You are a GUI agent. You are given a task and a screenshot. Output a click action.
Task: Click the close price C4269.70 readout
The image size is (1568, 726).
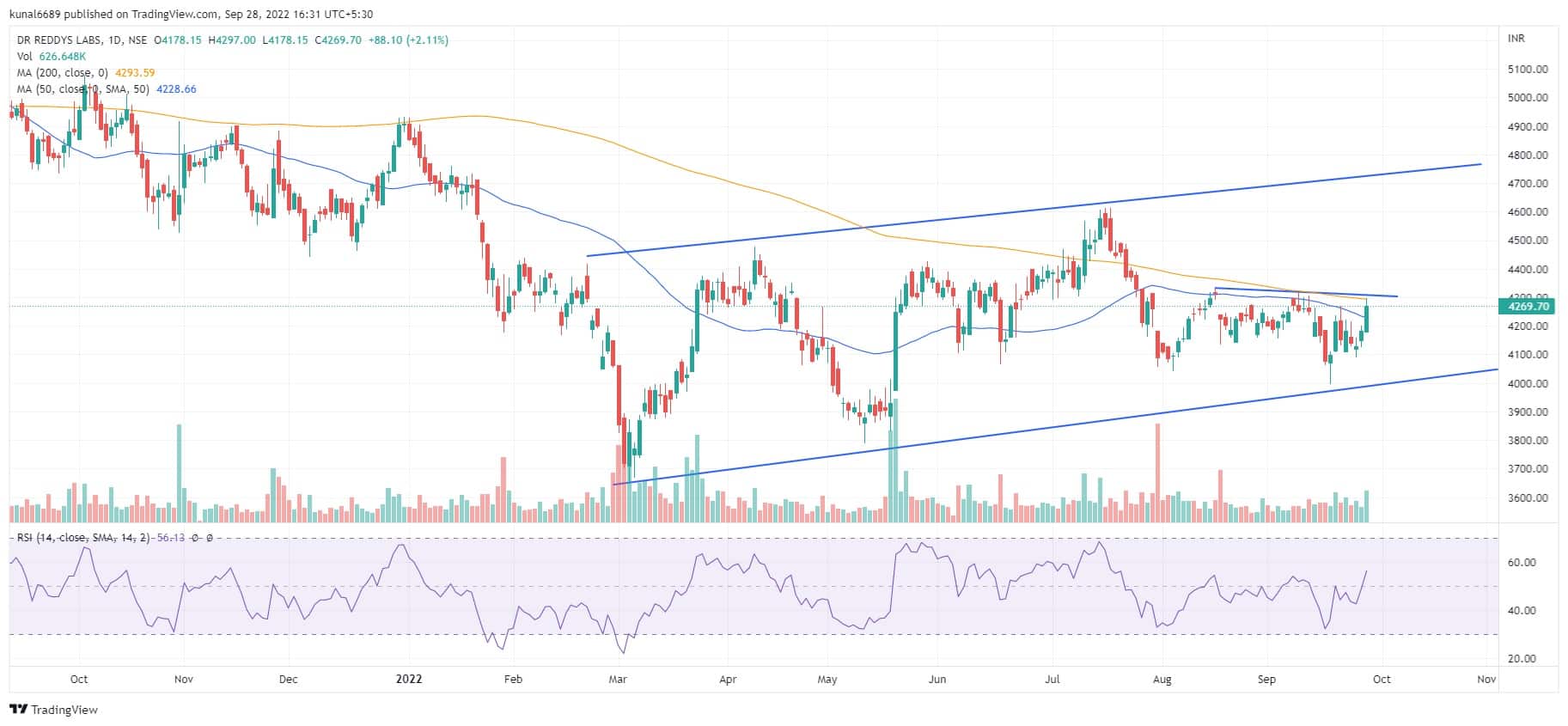(338, 40)
